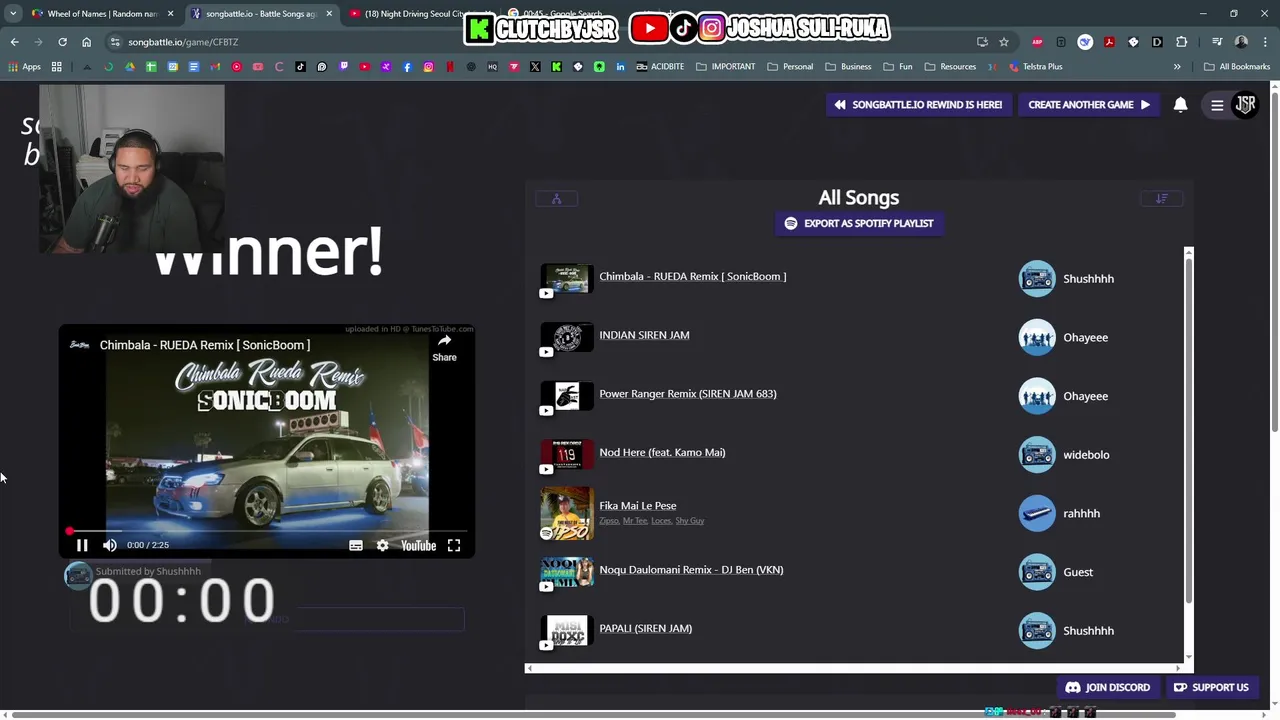Click Songbattle.io Rewind Is Here button
Image resolution: width=1280 pixels, height=720 pixels.
(918, 104)
